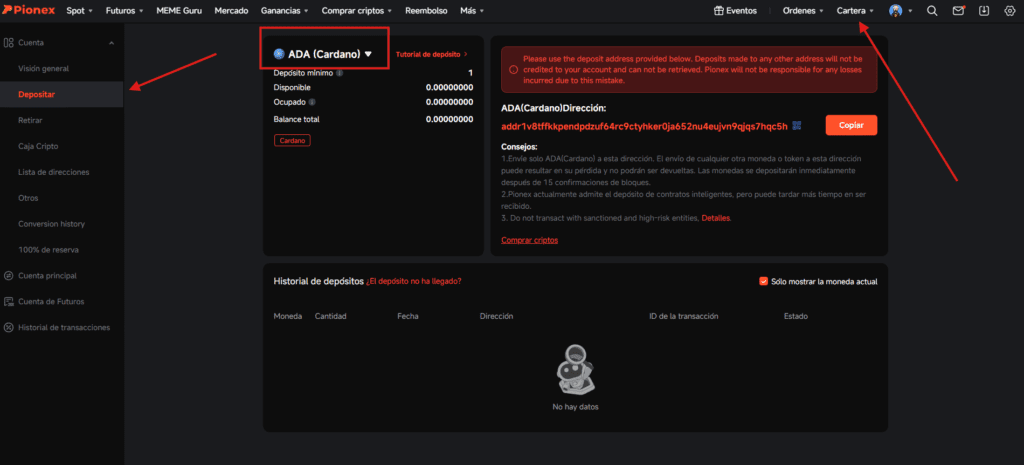1024x465 pixels.
Task: Click the download app icon
Action: click(983, 11)
